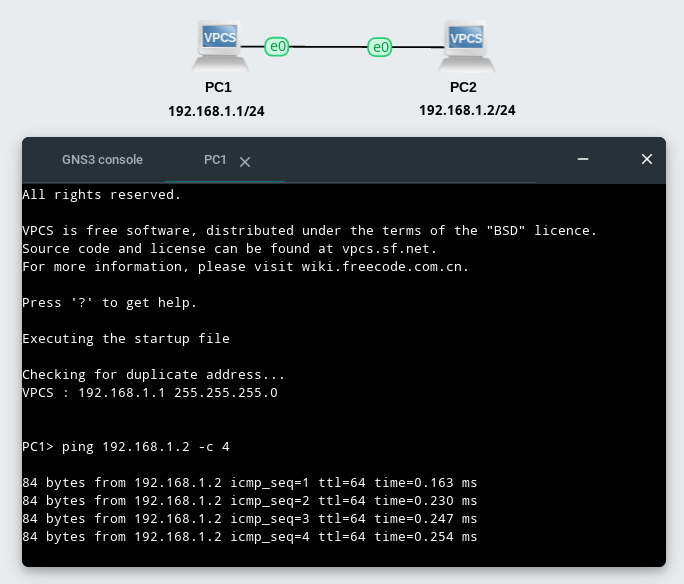Click the icmp_seq=2 ping reply line
The width and height of the screenshot is (684, 584).
coord(250,501)
